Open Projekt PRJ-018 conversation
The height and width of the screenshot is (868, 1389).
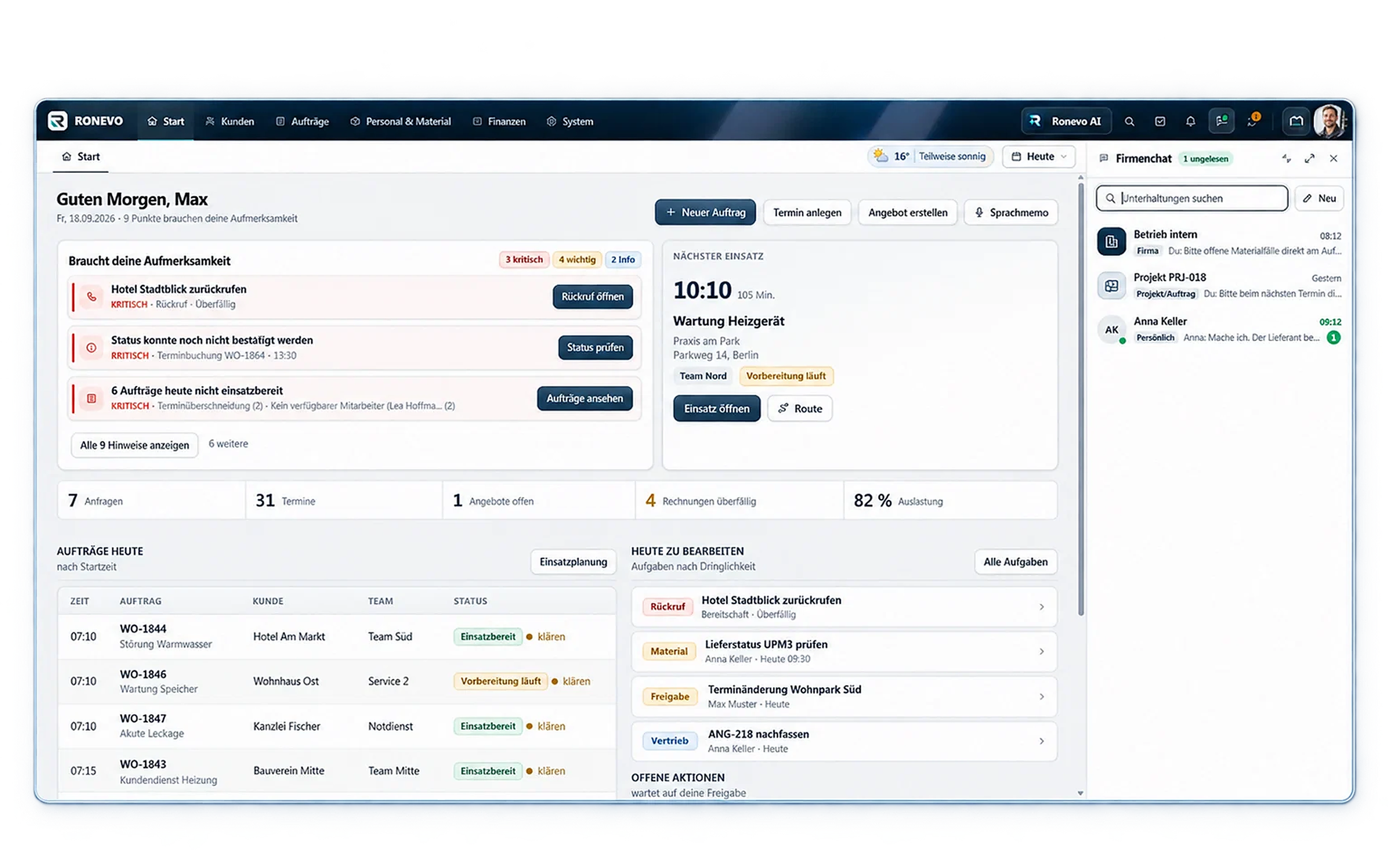[x=1219, y=285]
